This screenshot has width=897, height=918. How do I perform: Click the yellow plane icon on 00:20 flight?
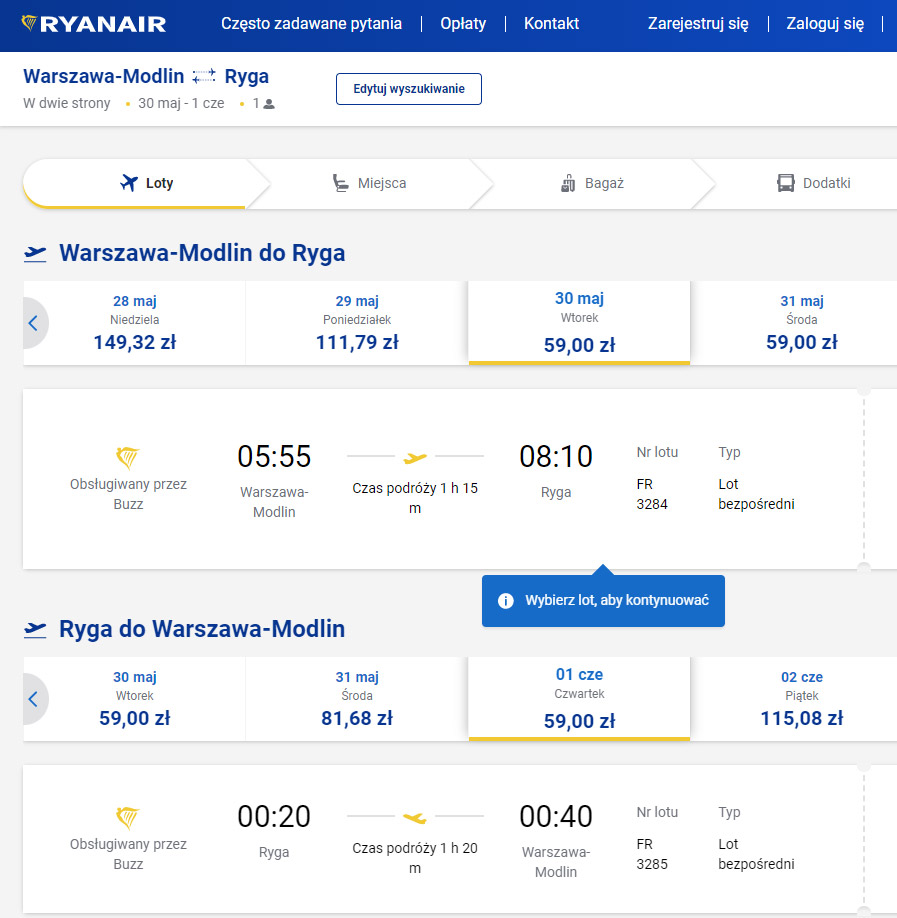[415, 818]
